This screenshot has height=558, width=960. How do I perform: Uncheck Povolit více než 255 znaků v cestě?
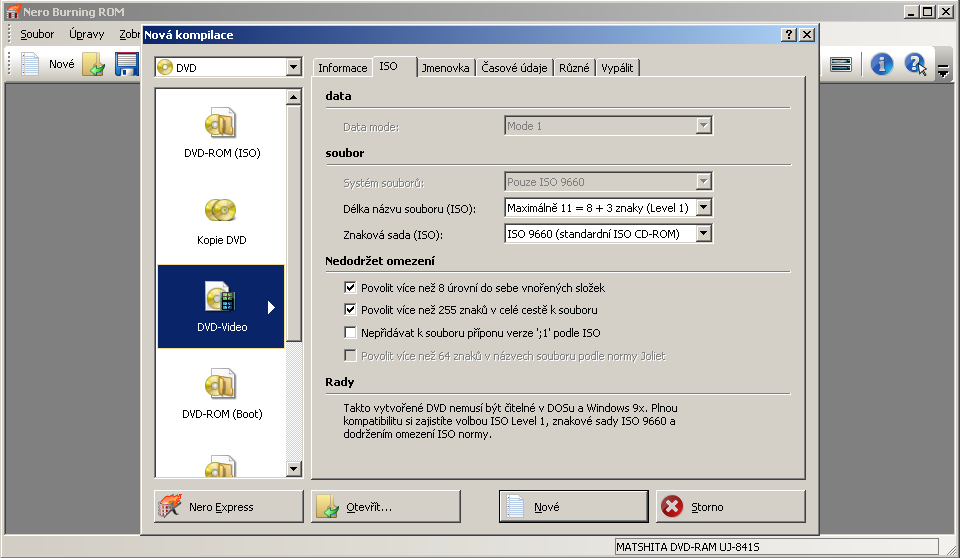(x=350, y=309)
